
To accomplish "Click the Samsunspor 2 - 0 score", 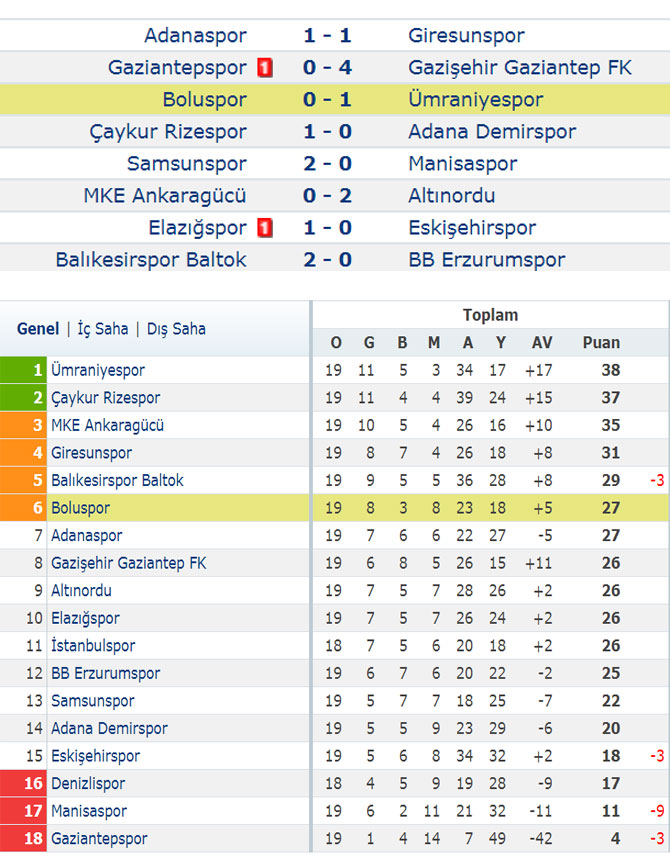I will (327, 164).
